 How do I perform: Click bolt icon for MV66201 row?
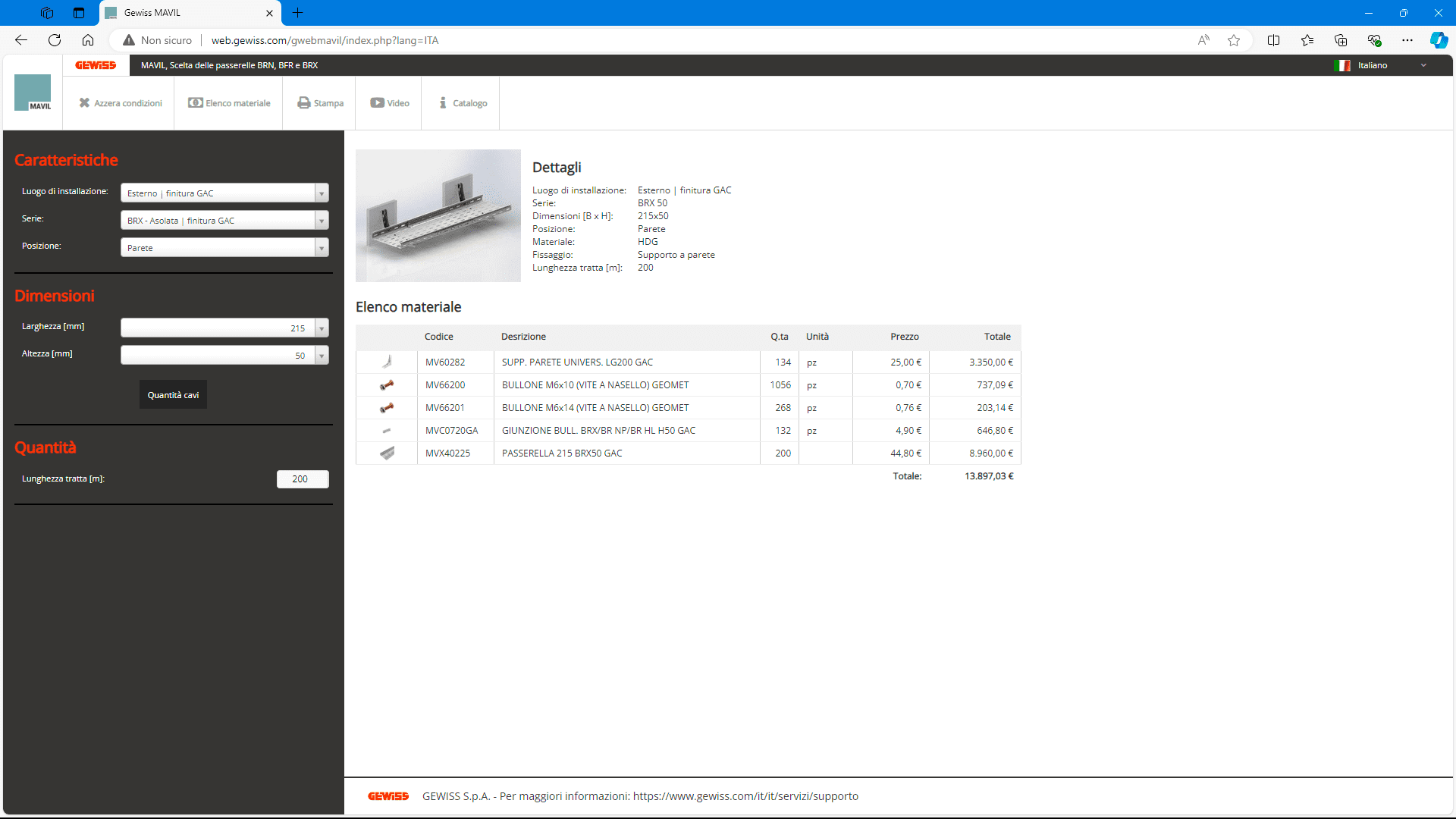tap(387, 408)
